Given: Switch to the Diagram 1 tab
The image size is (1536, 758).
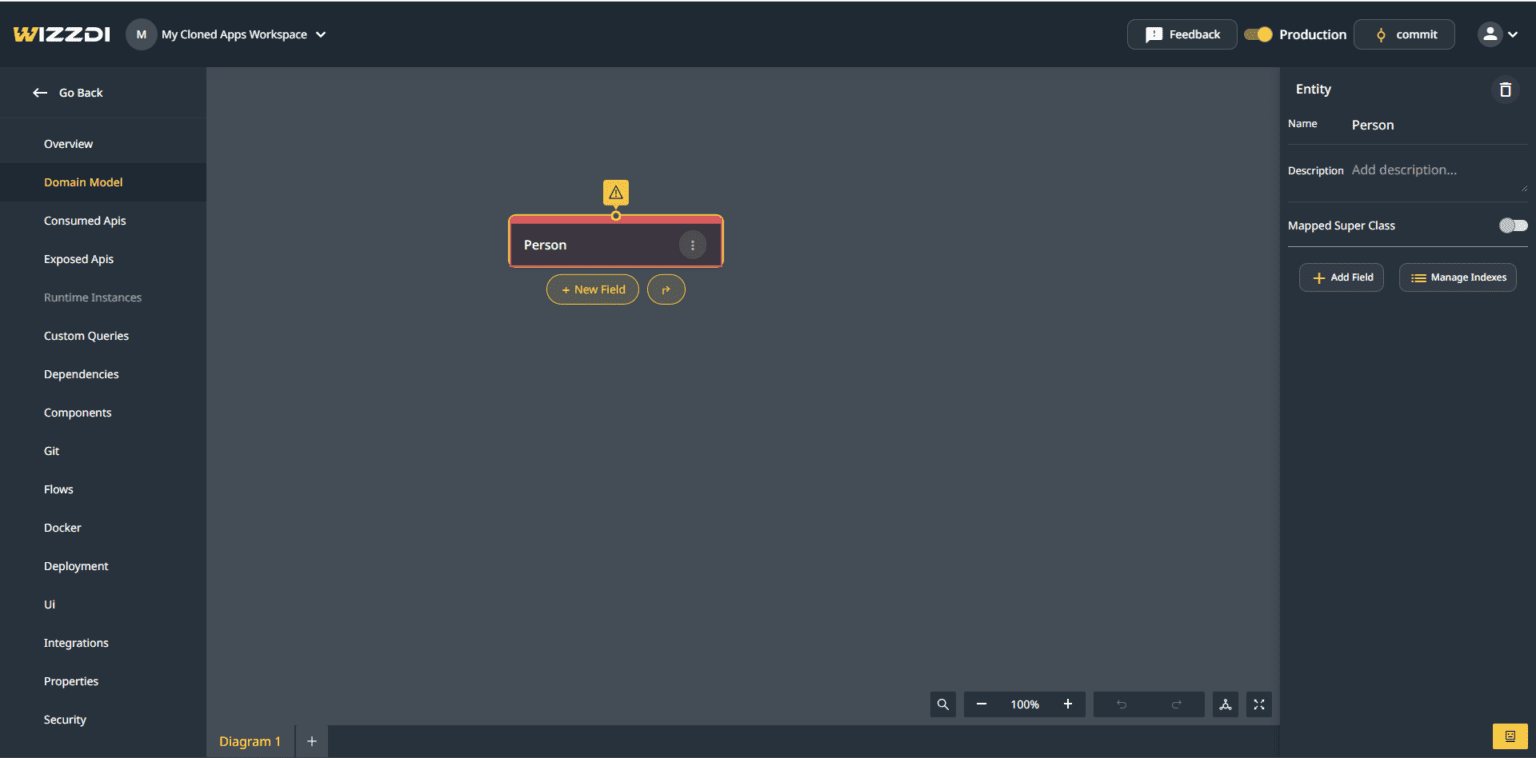Looking at the screenshot, I should pyautogui.click(x=250, y=741).
